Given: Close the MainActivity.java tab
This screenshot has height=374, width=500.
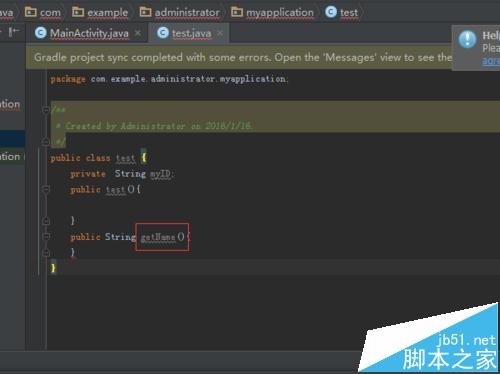Looking at the screenshot, I should pos(138,33).
